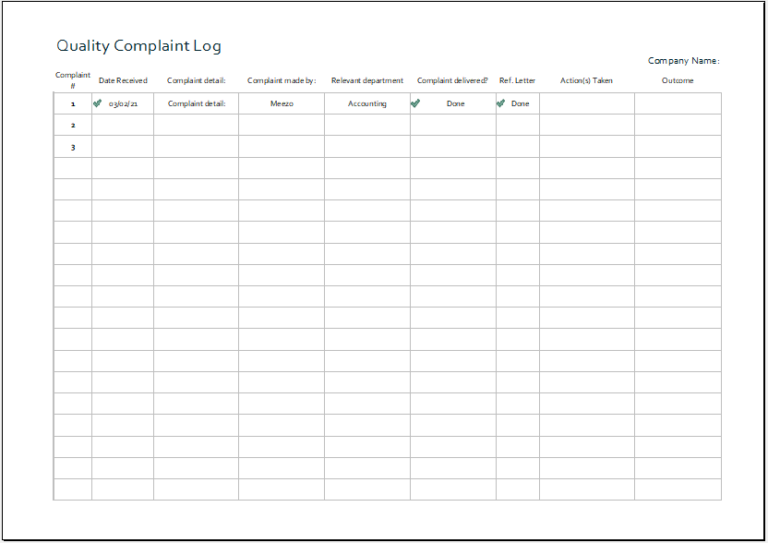Click the Action(s) Taken column header
The image size is (768, 543).
pos(586,81)
